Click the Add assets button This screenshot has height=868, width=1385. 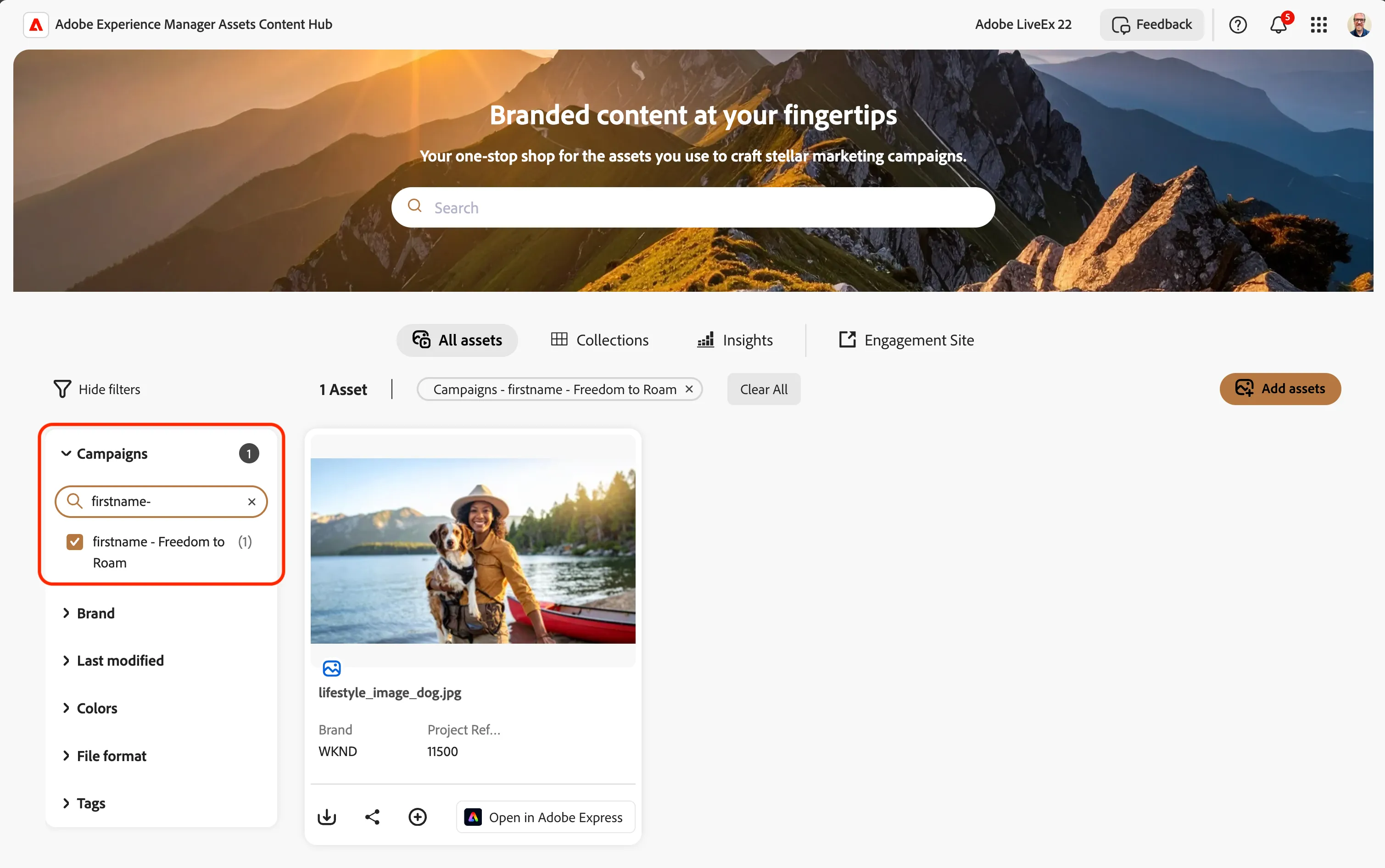click(x=1280, y=389)
